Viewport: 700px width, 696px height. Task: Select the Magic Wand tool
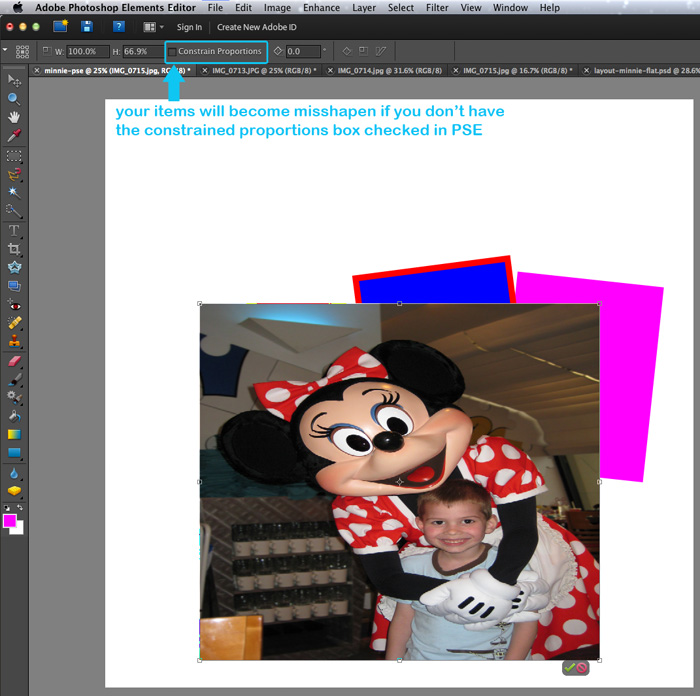coord(14,192)
